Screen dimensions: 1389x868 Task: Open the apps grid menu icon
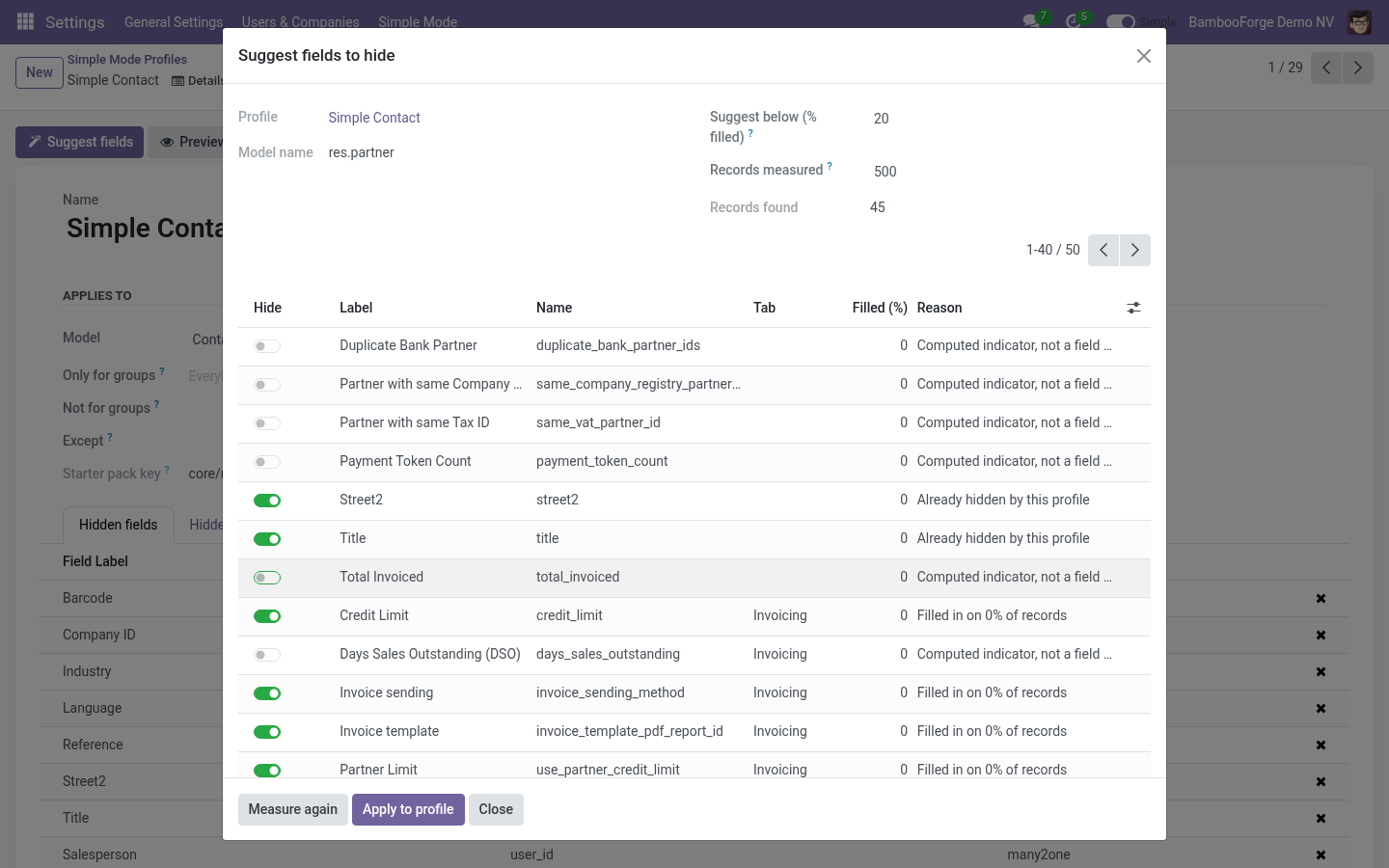[26, 21]
